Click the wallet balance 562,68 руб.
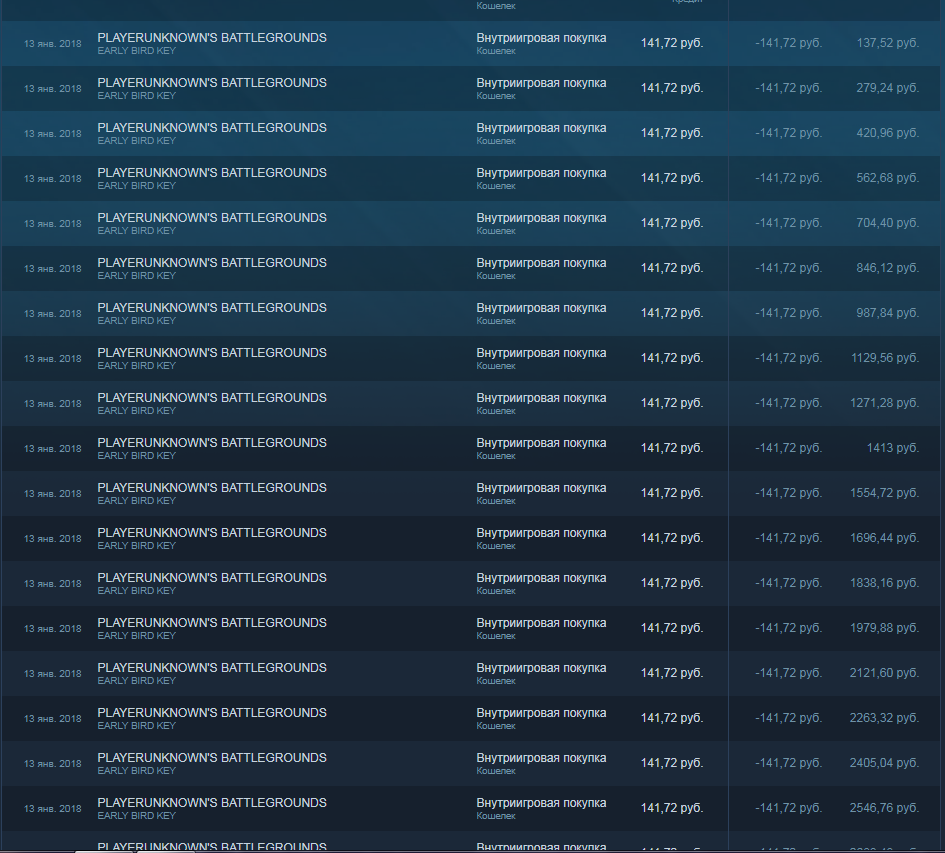Viewport: 945px width, 853px height. 888,178
